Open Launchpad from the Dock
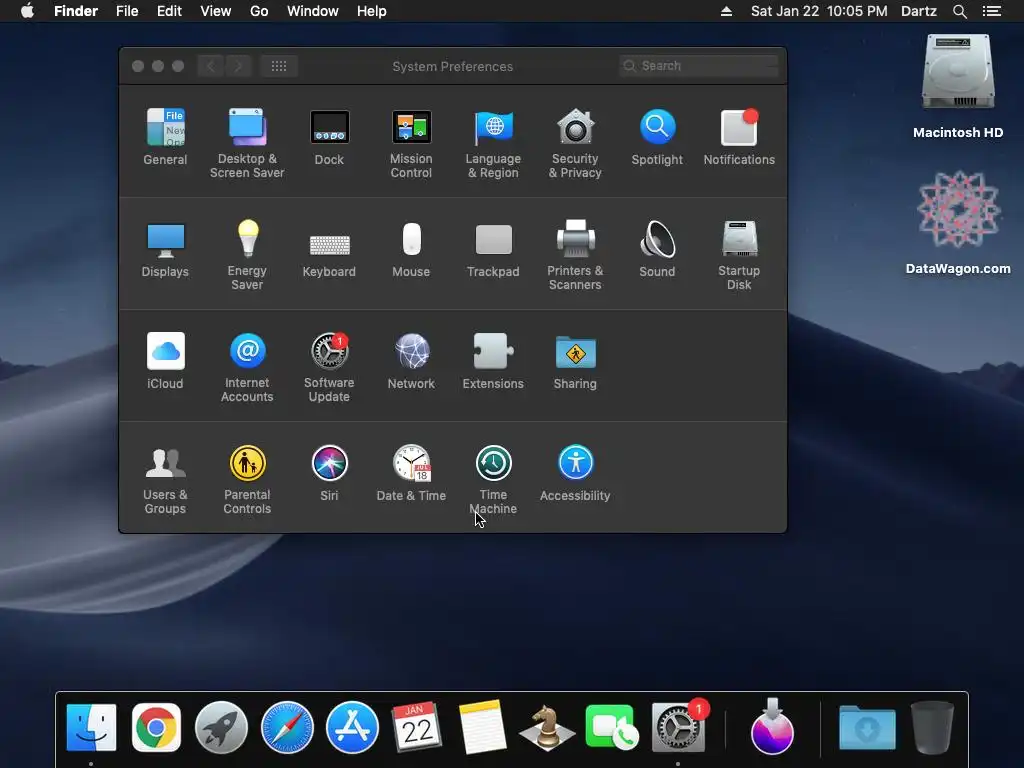This screenshot has height=768, width=1024. (x=221, y=727)
